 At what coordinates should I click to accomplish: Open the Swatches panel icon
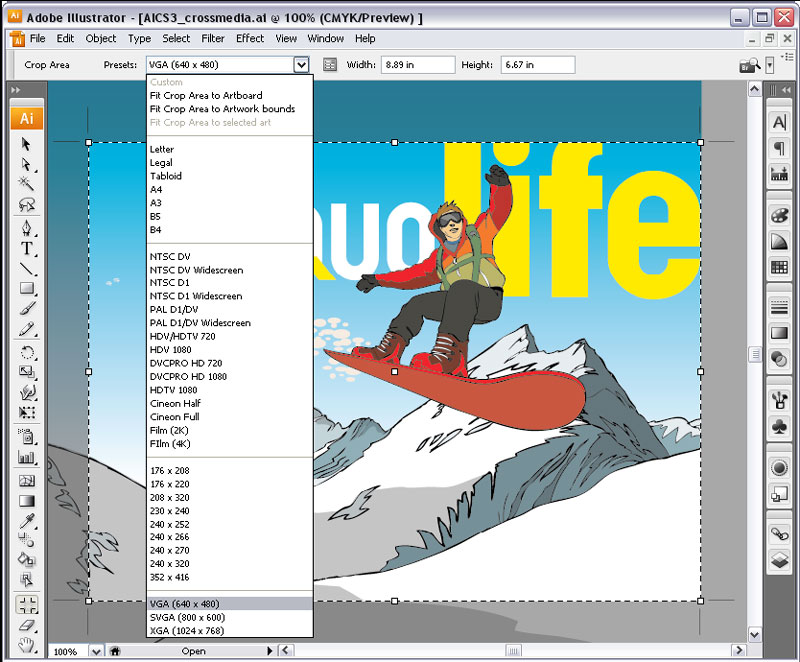[779, 267]
